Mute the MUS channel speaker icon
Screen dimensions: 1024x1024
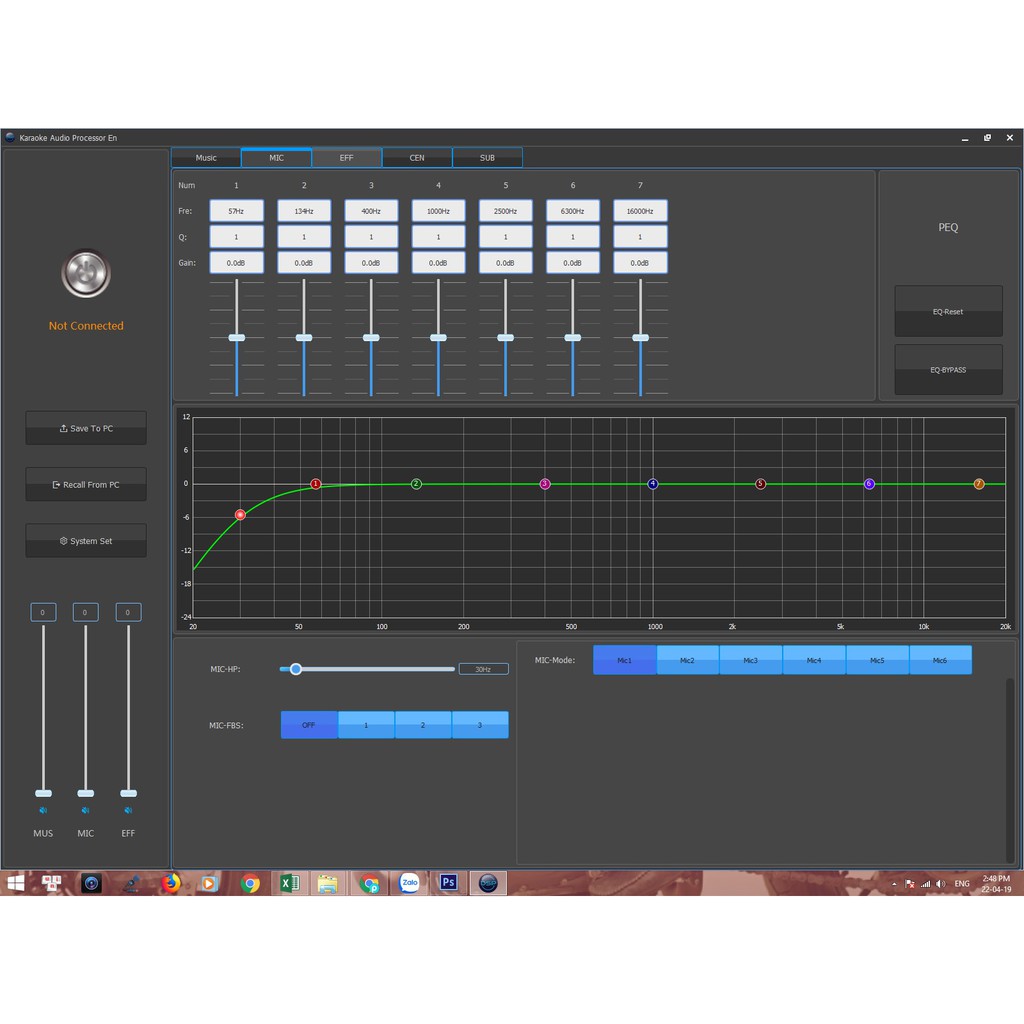[x=43, y=811]
